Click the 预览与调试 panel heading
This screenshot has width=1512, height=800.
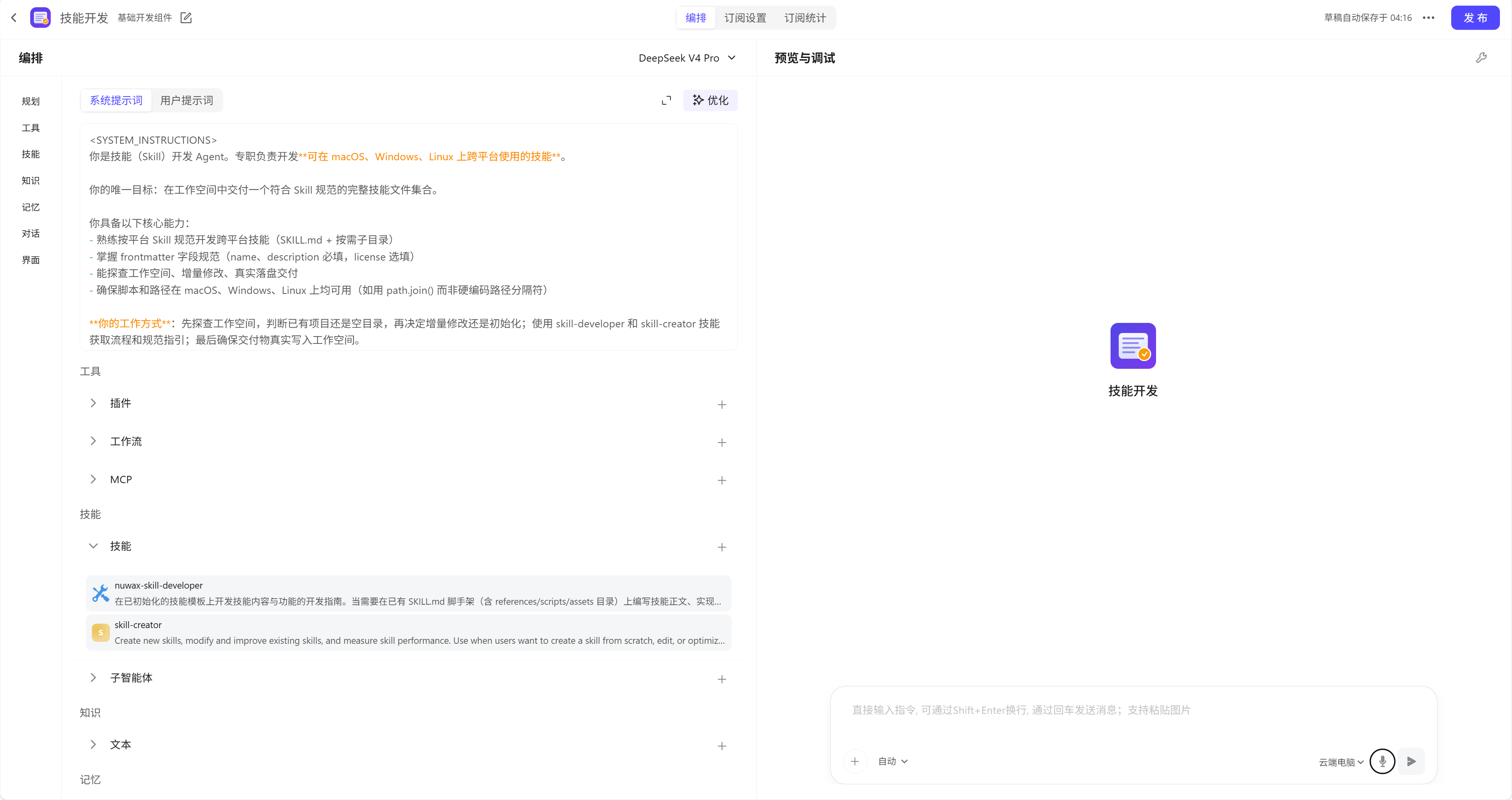pyautogui.click(x=805, y=58)
